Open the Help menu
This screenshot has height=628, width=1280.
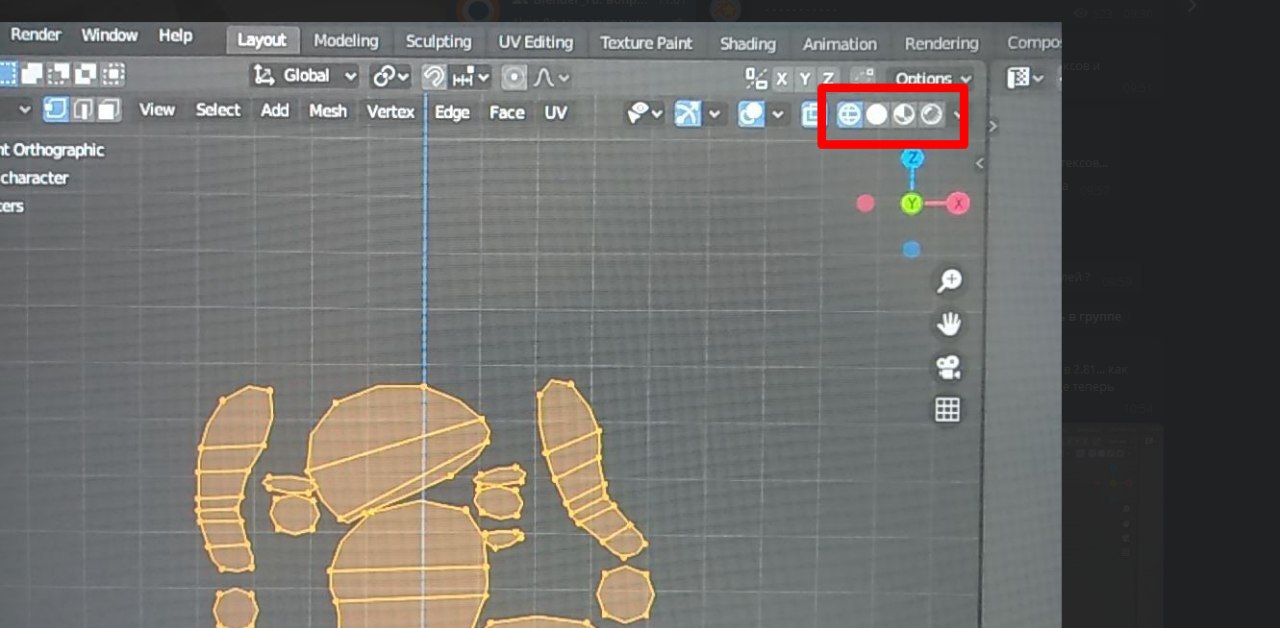(175, 35)
